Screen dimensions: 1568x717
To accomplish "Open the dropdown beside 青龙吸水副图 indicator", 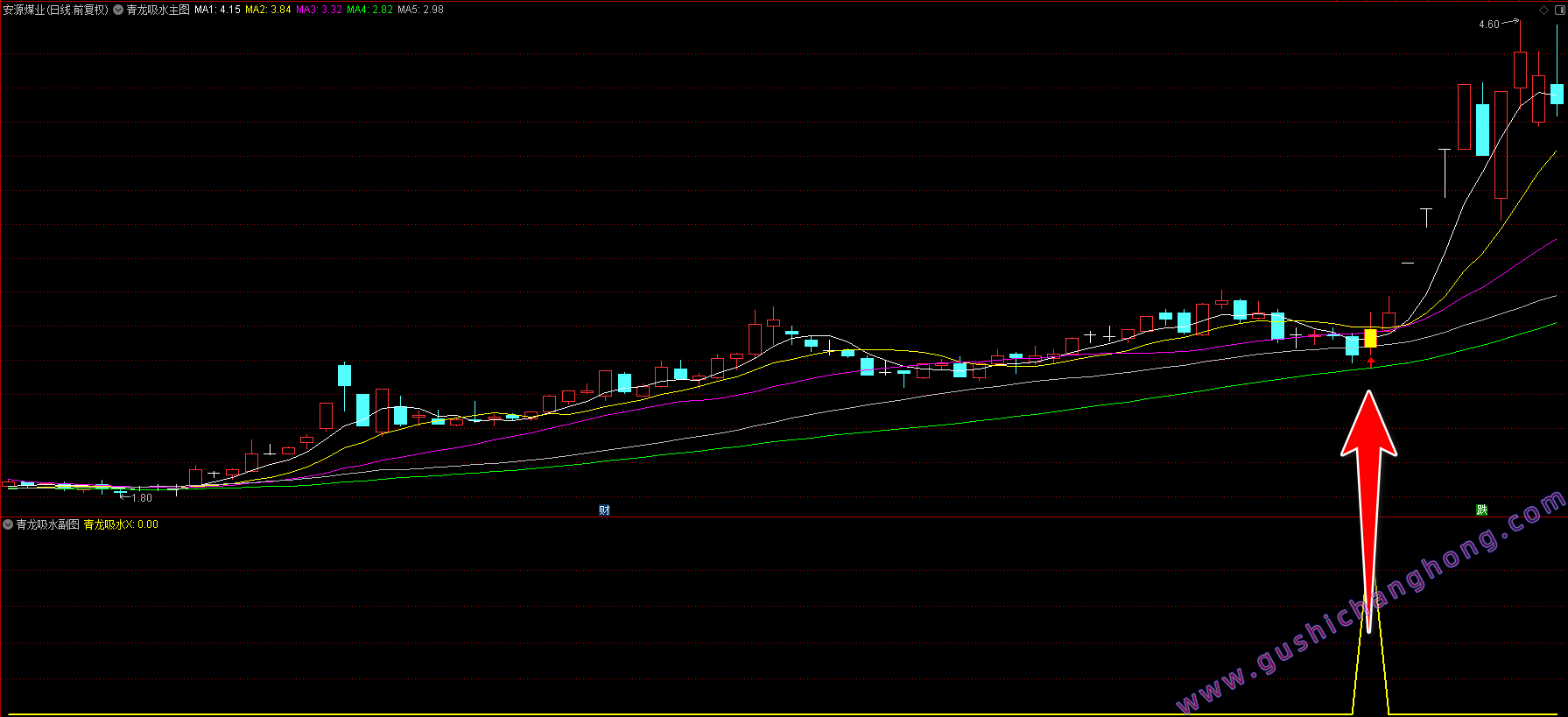I will click(8, 524).
